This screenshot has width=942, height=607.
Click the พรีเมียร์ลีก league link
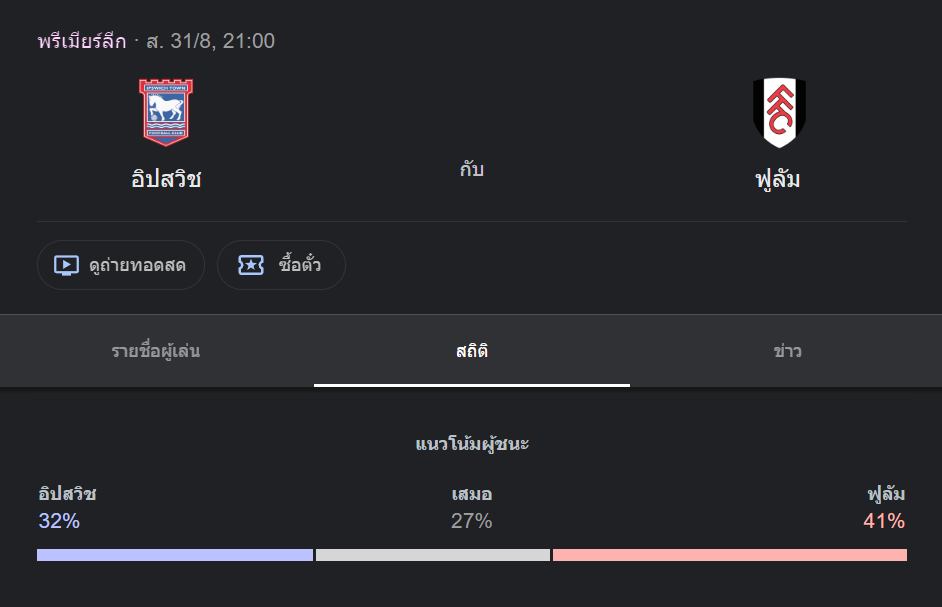click(82, 41)
